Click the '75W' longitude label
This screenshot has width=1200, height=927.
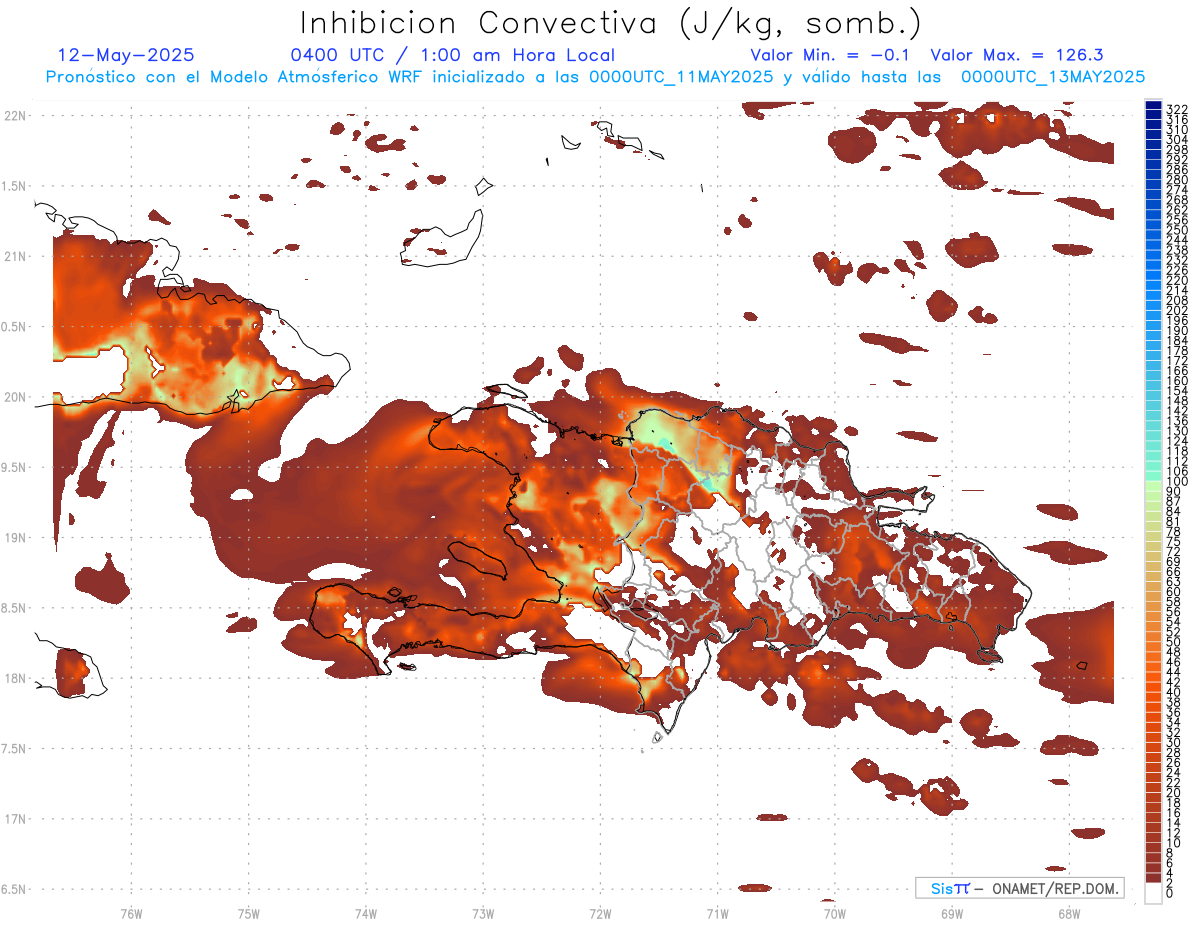pos(248,913)
